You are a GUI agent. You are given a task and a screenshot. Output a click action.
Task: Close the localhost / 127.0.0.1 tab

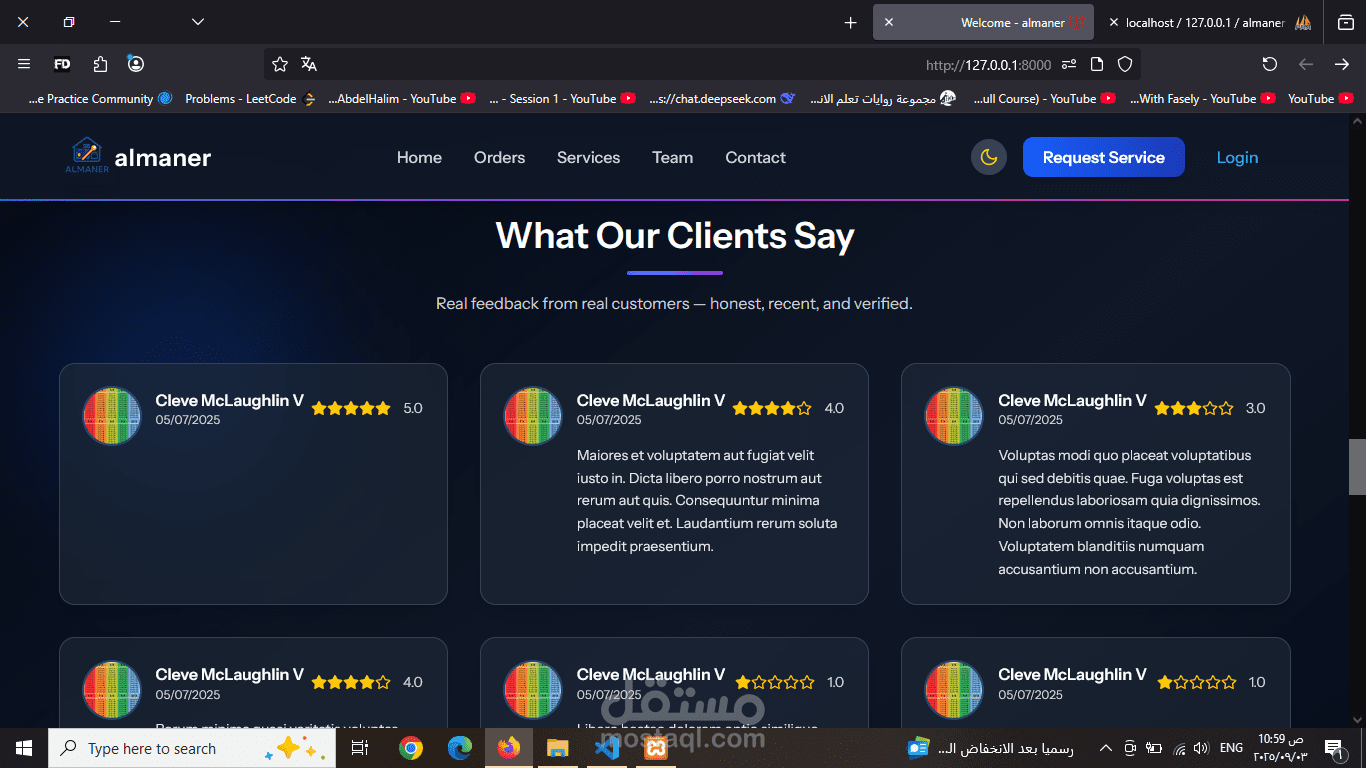(x=1114, y=22)
